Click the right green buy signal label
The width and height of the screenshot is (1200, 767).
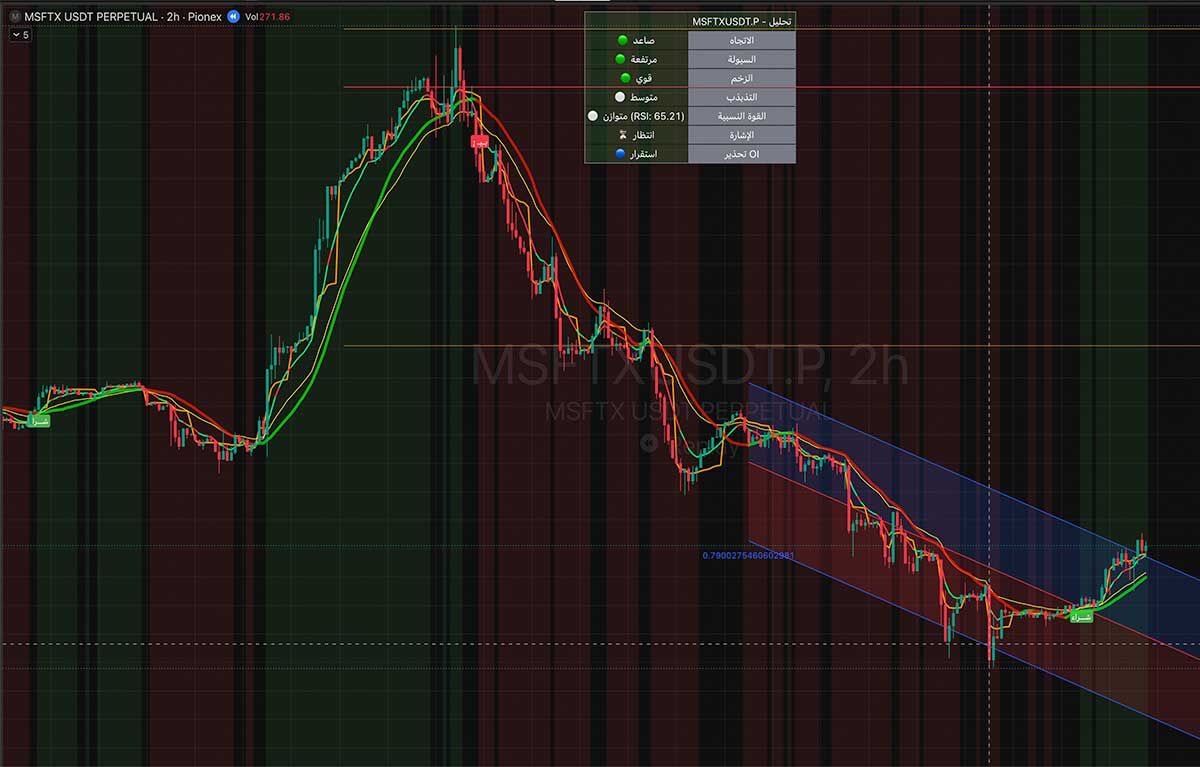tap(1081, 617)
